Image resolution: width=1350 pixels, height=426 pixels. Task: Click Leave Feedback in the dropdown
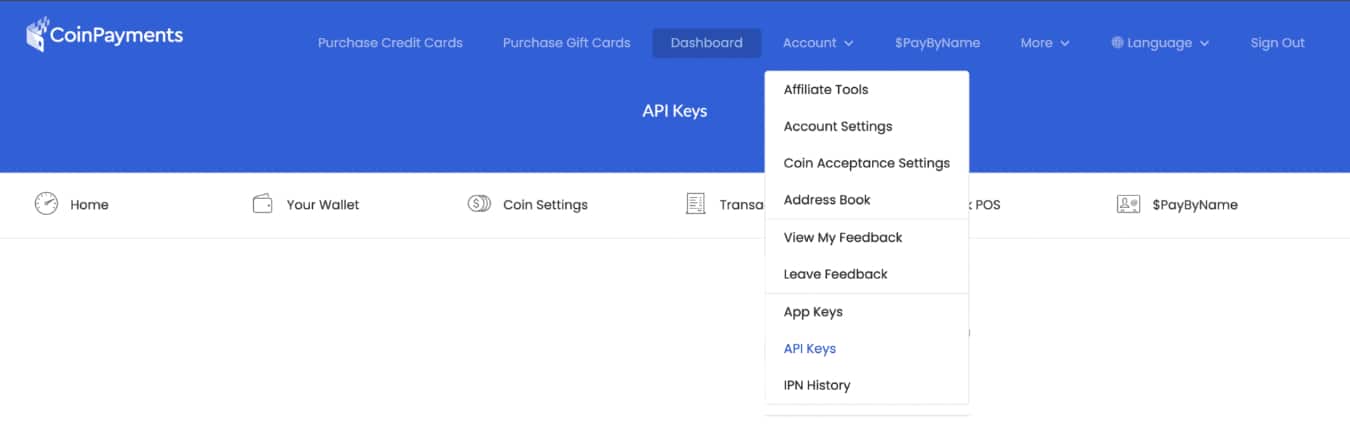[835, 274]
